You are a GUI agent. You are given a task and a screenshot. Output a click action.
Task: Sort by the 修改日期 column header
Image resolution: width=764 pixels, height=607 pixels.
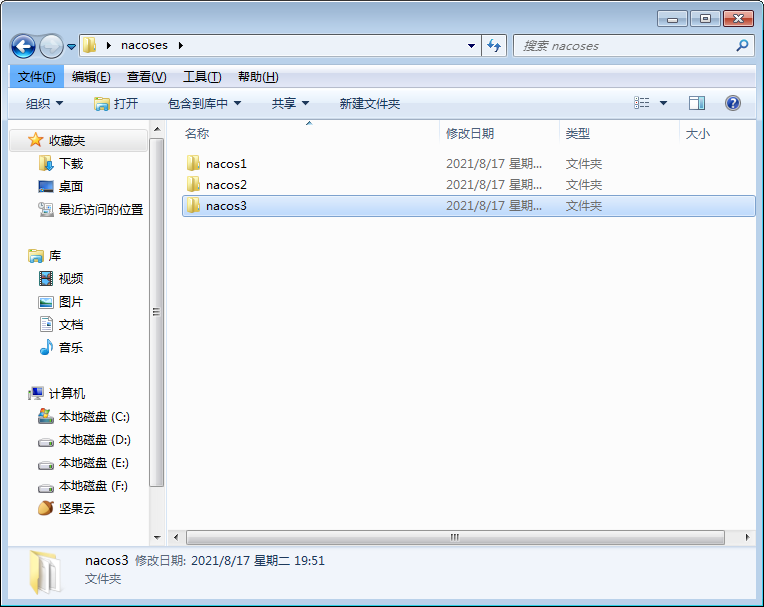tap(470, 133)
